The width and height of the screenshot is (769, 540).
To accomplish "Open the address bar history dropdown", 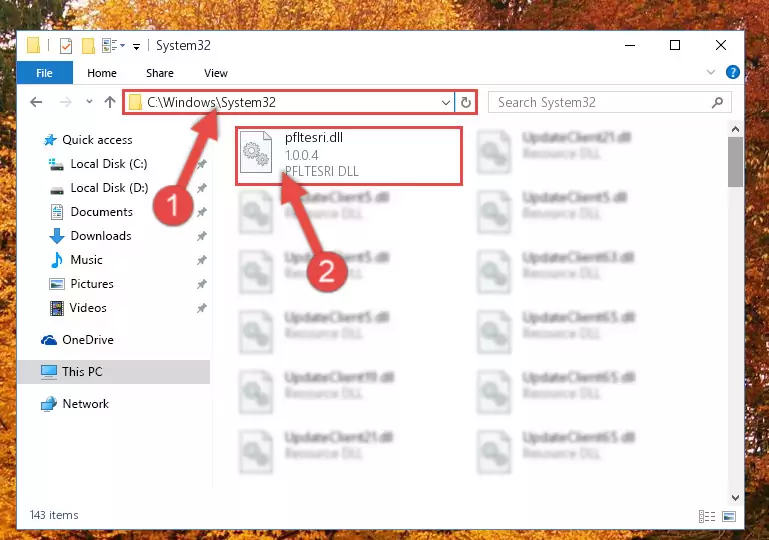I will 445,103.
